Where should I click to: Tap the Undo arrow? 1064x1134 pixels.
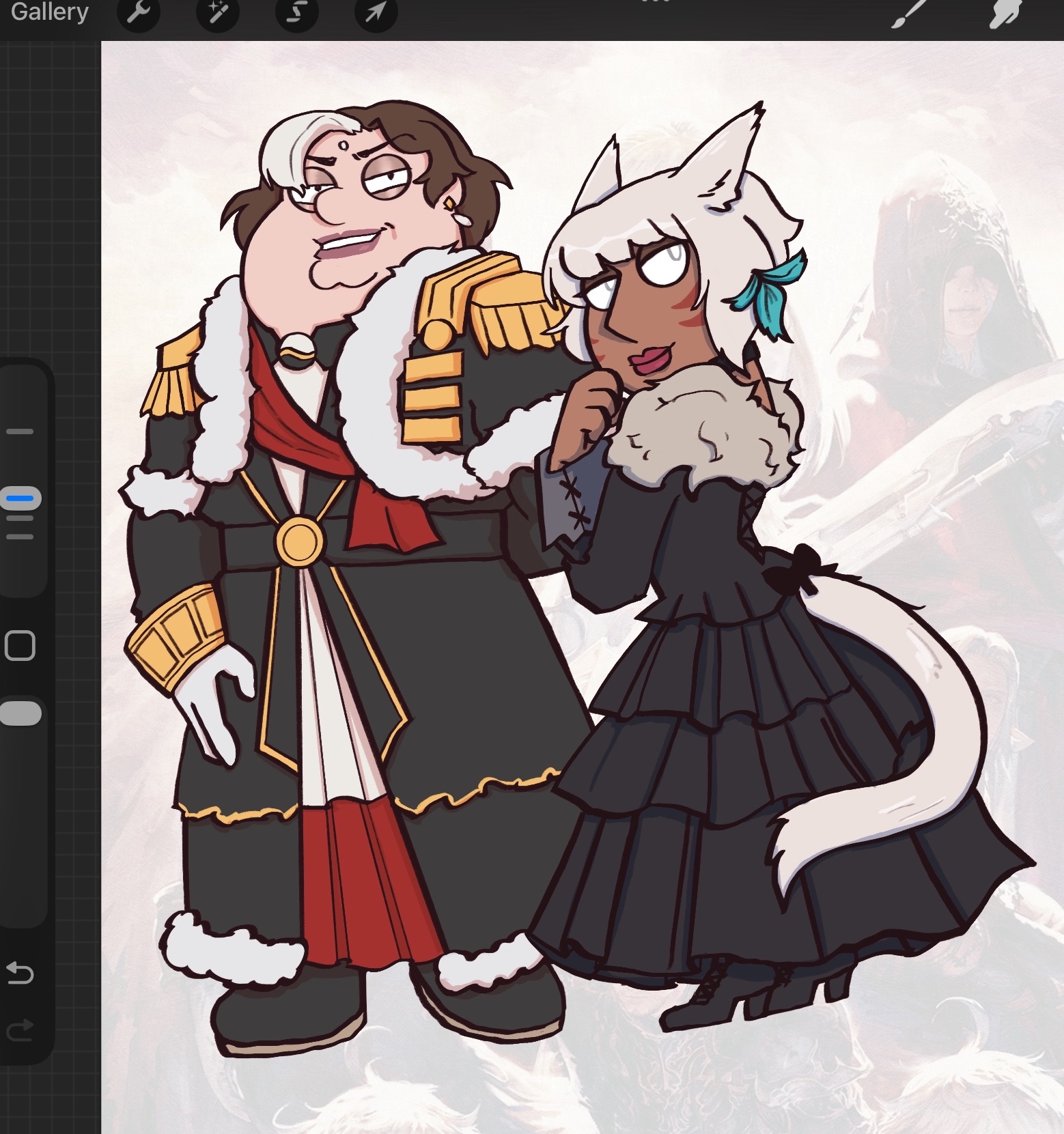[x=20, y=972]
